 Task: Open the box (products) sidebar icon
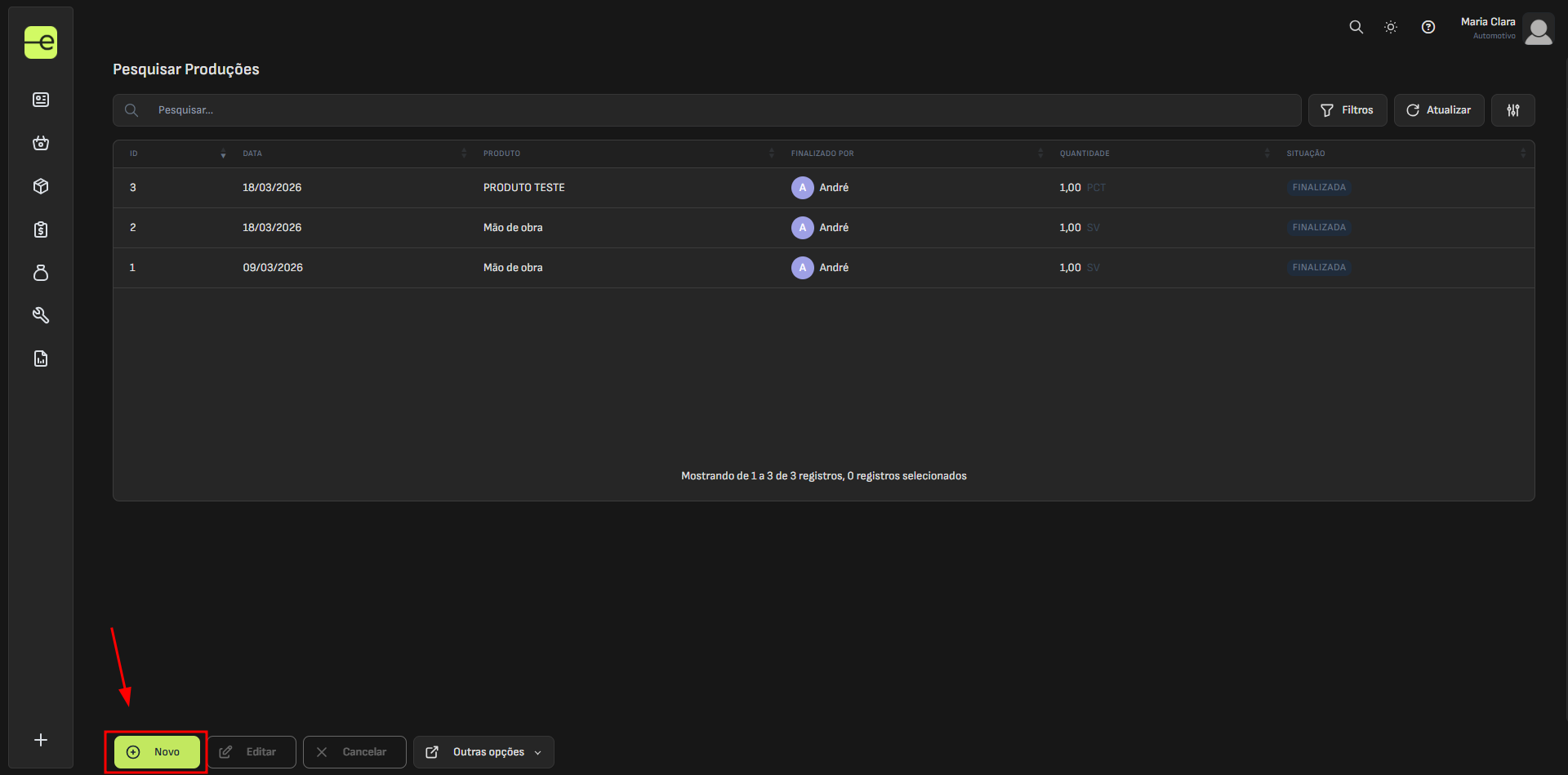click(41, 186)
